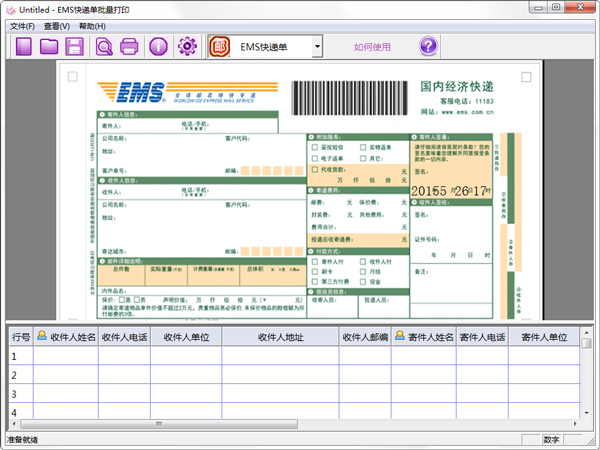Image resolution: width=600 pixels, height=450 pixels.
Task: Click the table's scroll right arrow
Action: [575, 424]
